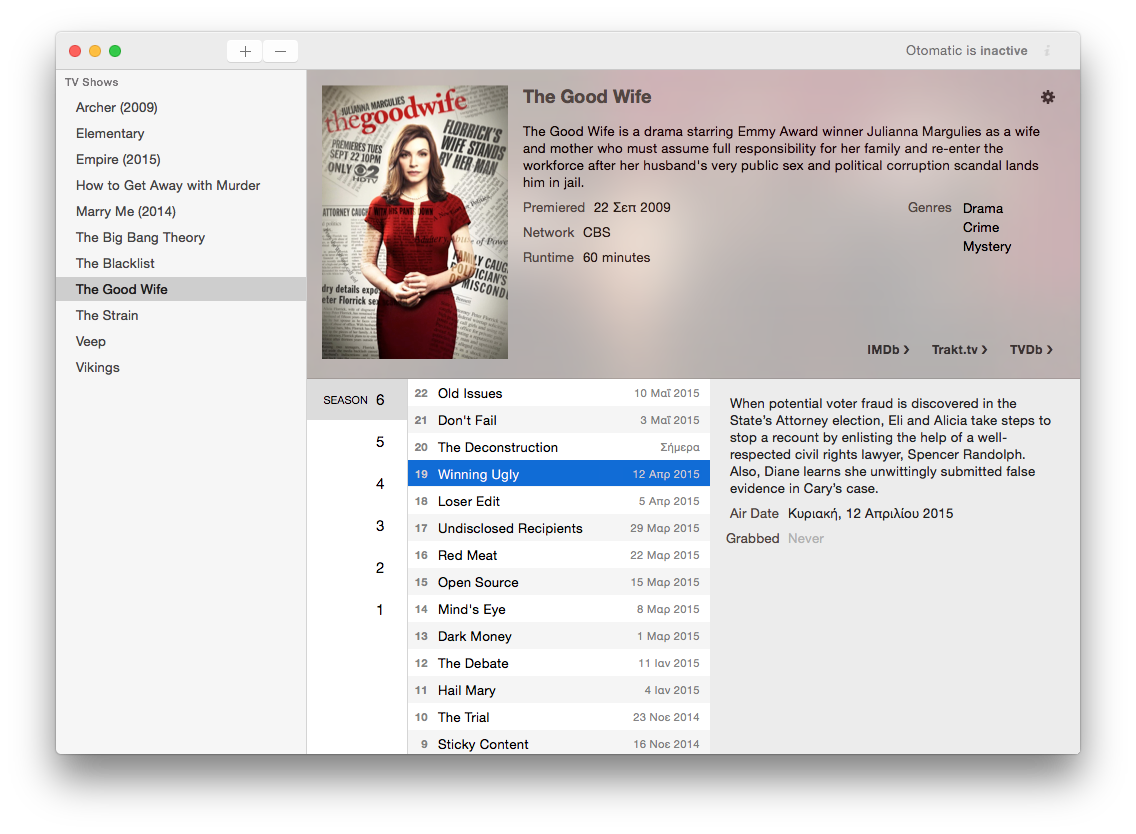Select Archer (2009) in TV Shows
This screenshot has height=834, width=1136.
181,107
